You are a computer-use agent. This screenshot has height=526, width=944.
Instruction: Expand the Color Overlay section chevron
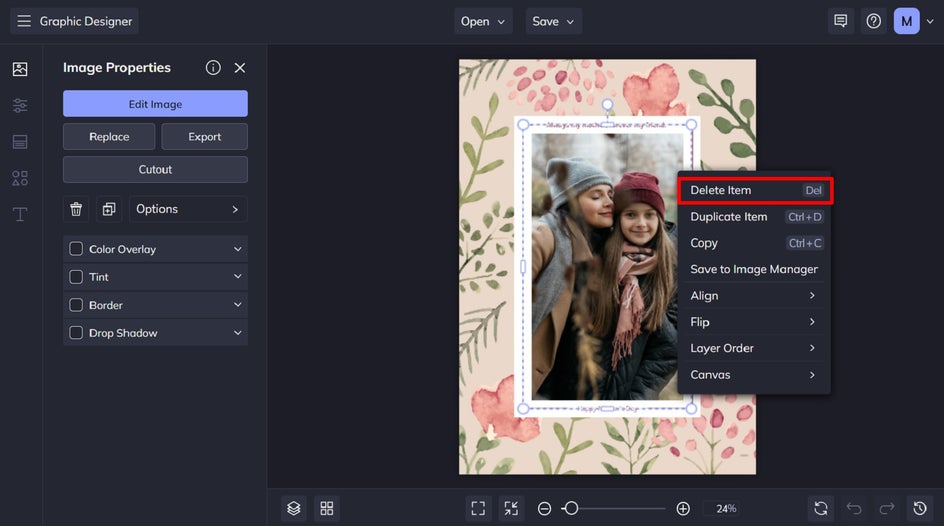238,249
